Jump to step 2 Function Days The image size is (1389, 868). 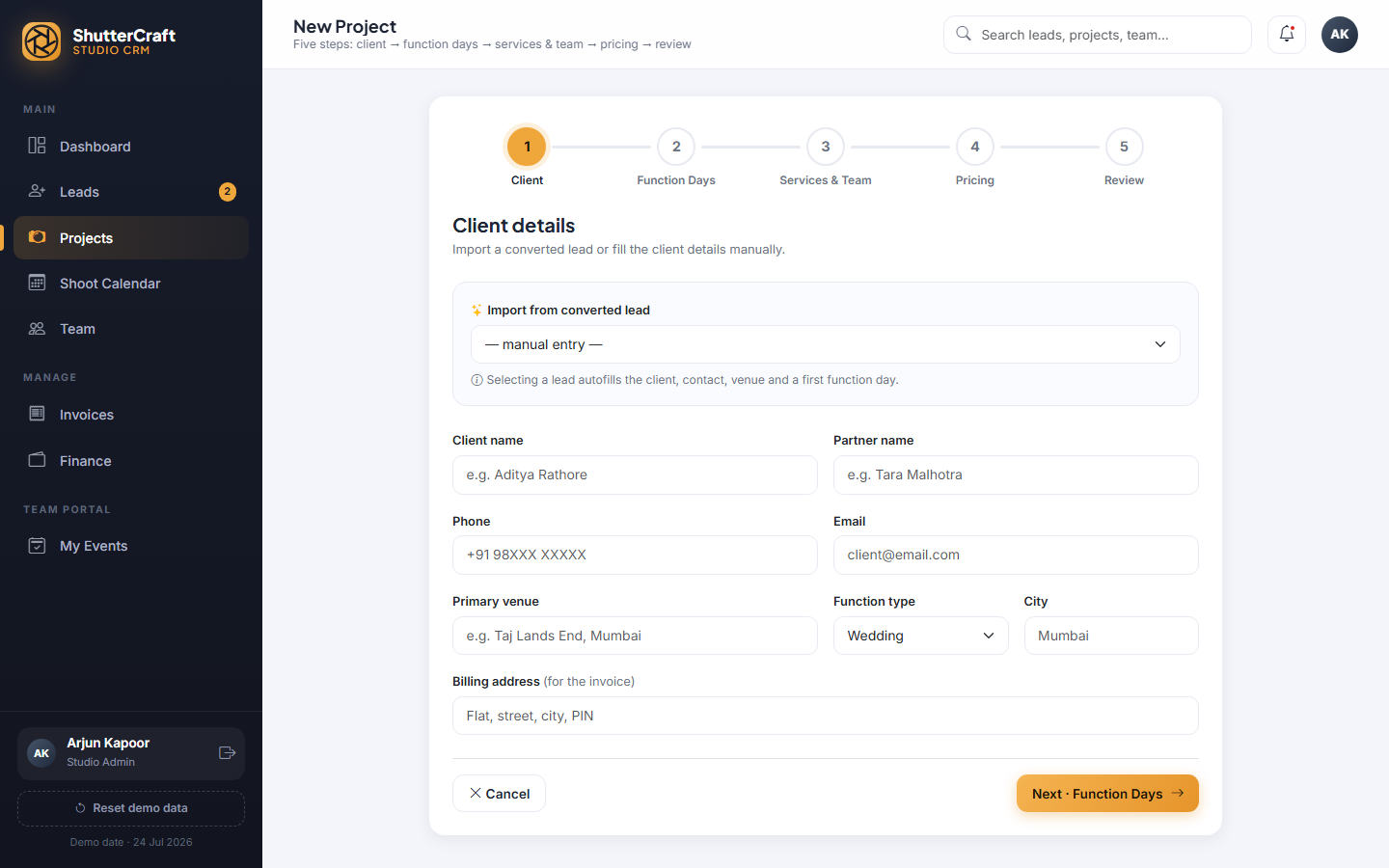coord(676,147)
